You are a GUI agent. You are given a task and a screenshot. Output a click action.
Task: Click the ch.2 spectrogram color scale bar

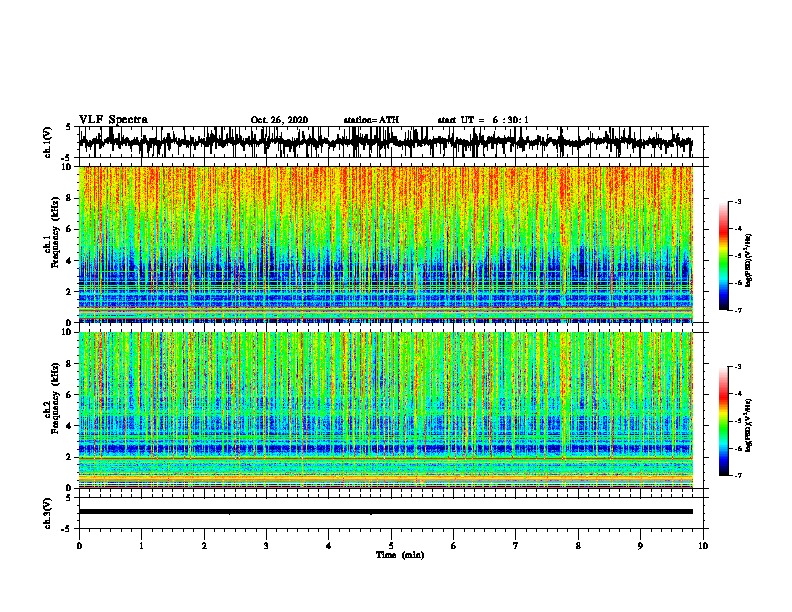point(723,421)
